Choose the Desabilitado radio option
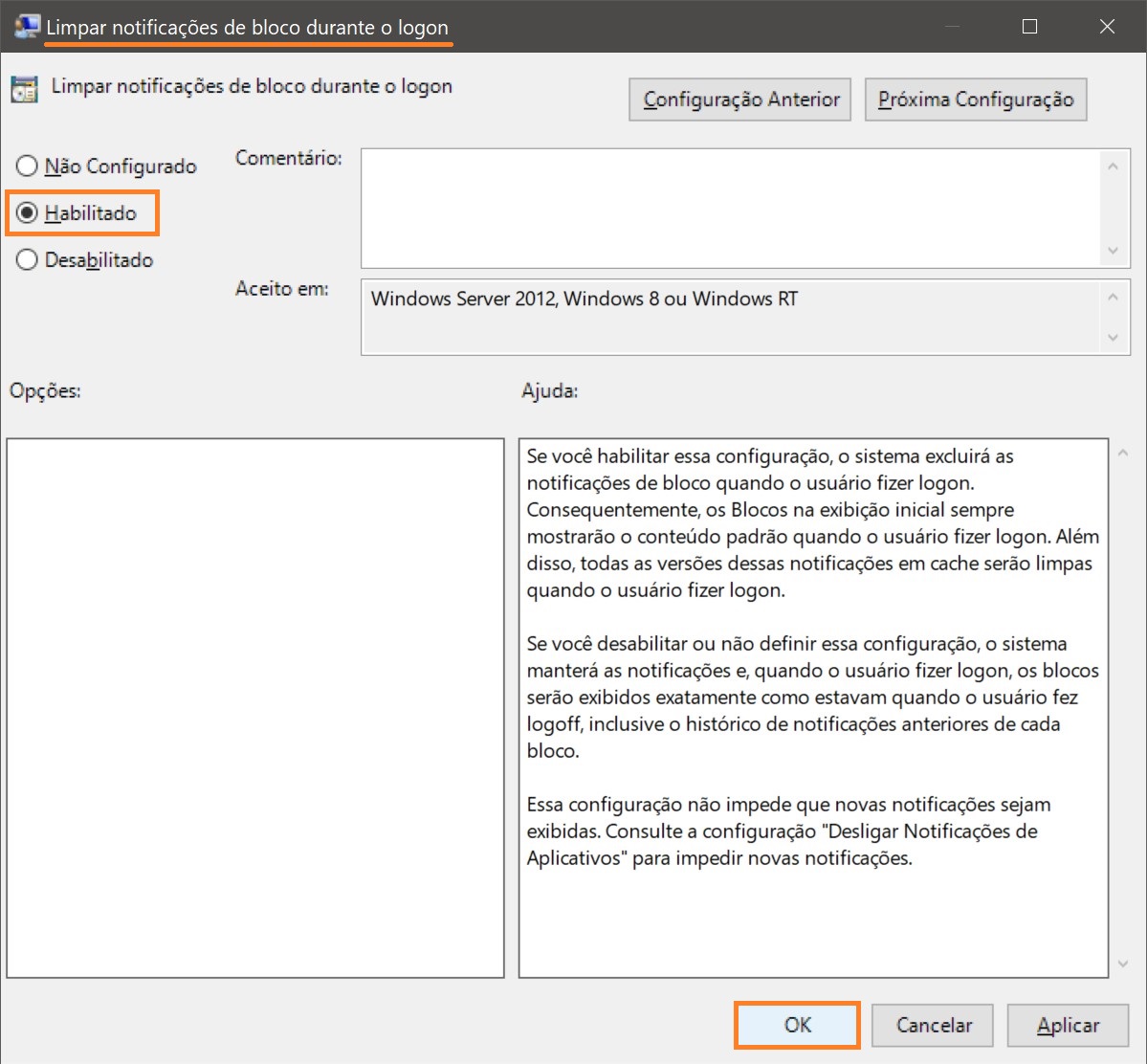The height and width of the screenshot is (1064, 1147). click(27, 260)
